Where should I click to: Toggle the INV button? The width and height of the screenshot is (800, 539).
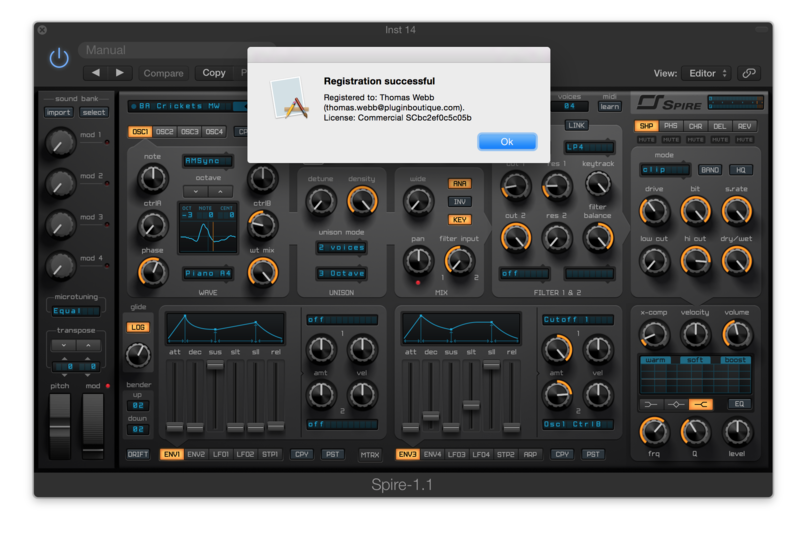pos(460,202)
